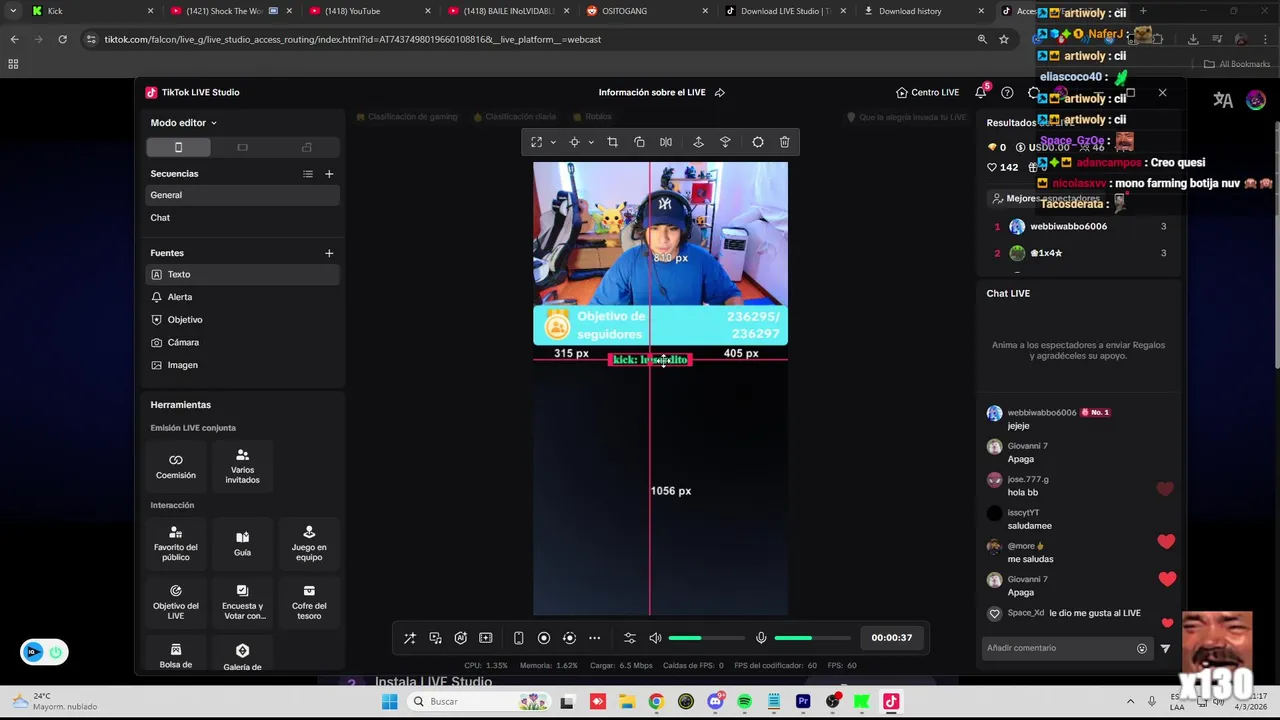
Task: Open the more options ellipsis in bottom bar
Action: pyautogui.click(x=595, y=638)
